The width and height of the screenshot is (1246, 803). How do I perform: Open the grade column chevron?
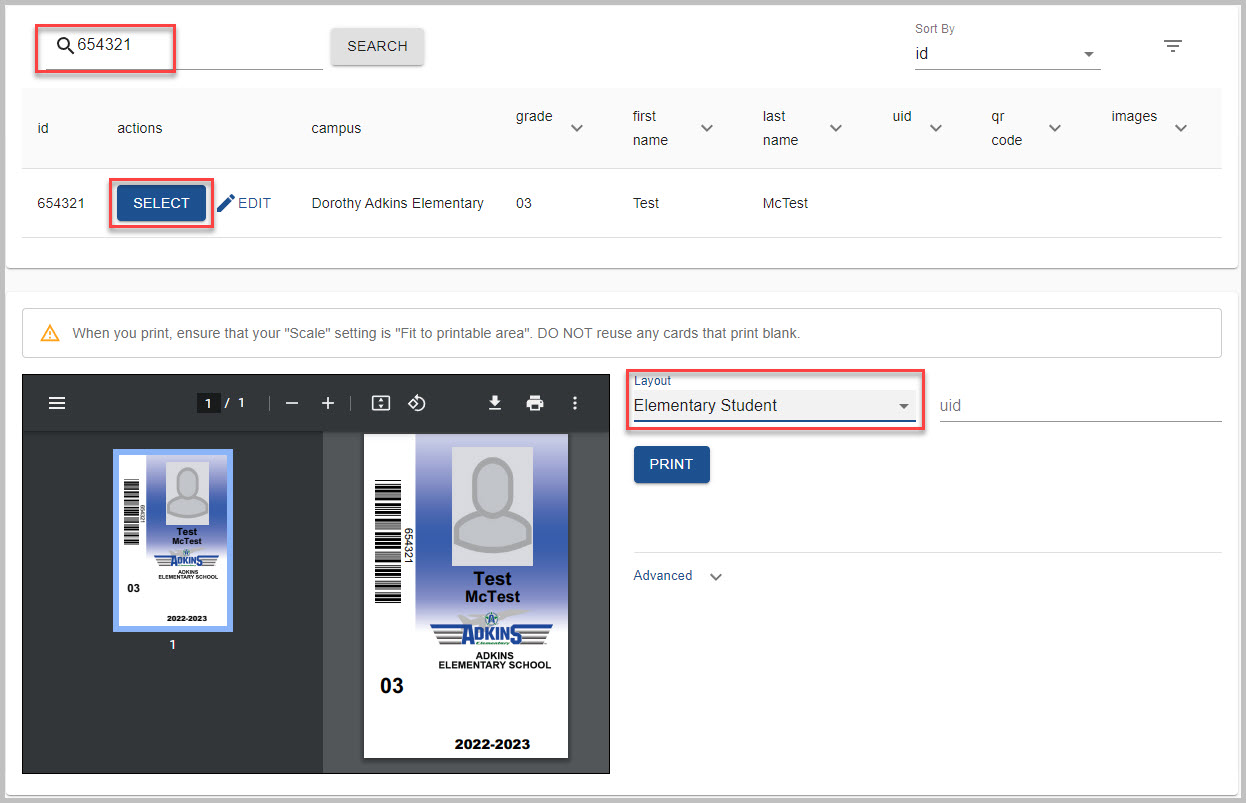coord(577,128)
